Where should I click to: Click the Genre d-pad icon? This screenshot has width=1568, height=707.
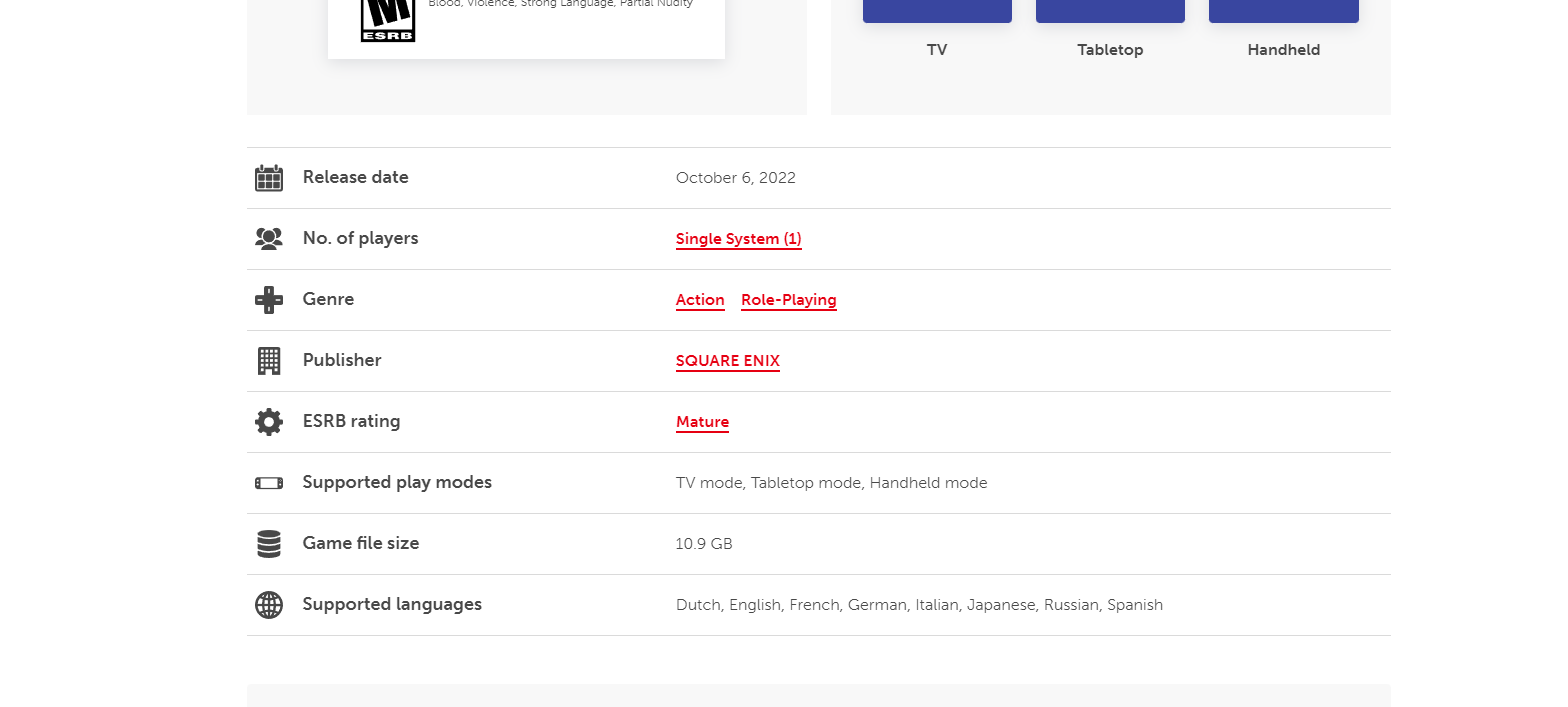269,300
